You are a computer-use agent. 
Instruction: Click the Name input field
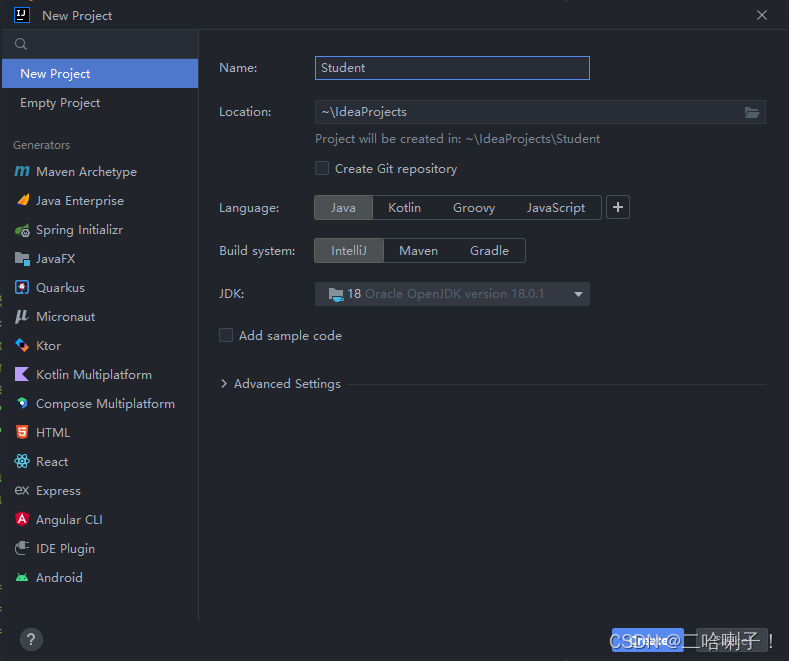(x=452, y=68)
